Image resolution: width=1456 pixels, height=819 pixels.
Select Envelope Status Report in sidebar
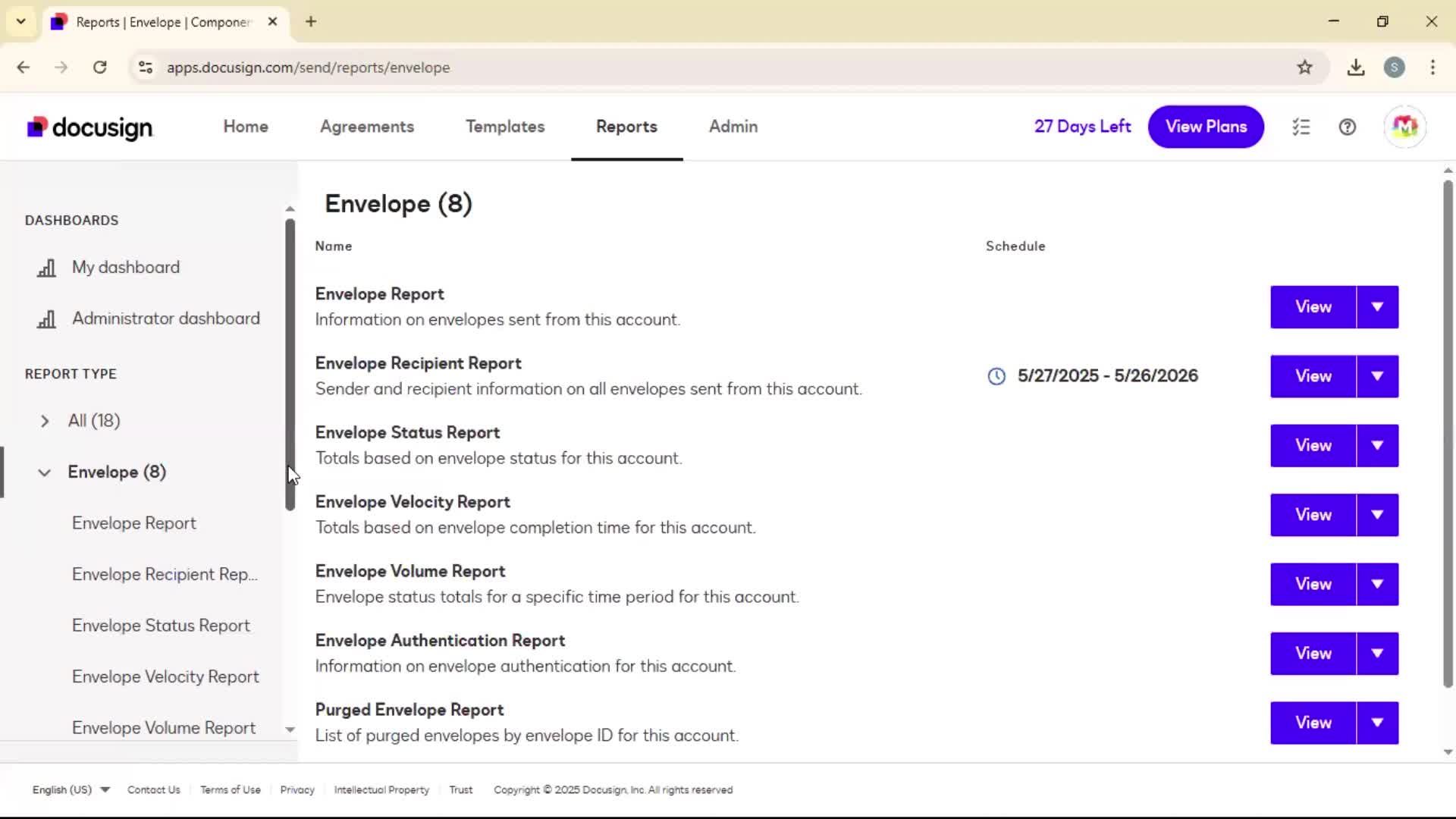(161, 626)
